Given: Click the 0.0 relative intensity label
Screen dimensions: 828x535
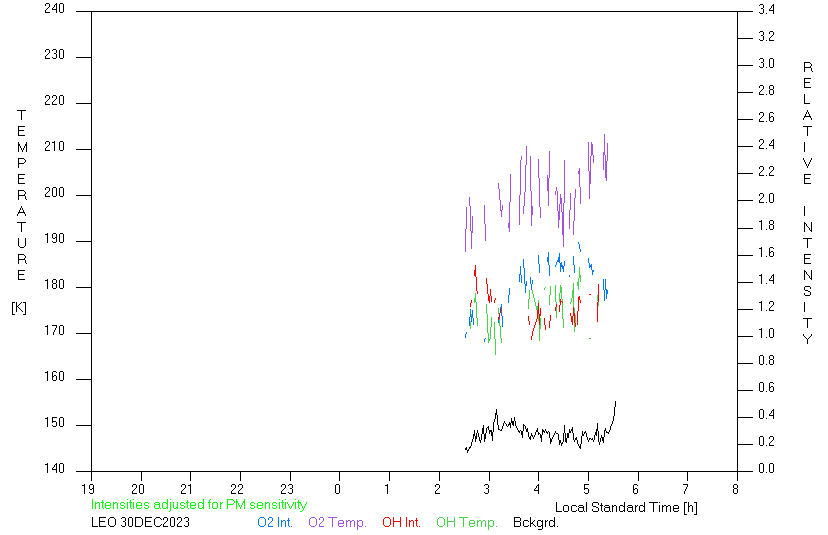Looking at the screenshot, I should 766,468.
